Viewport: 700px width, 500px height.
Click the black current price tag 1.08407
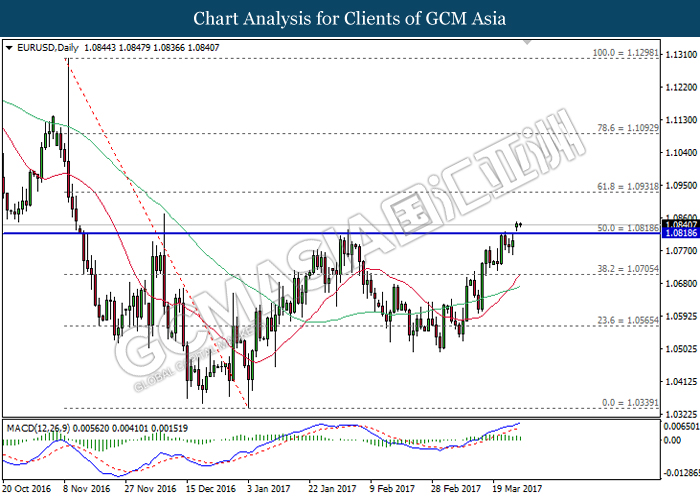(x=681, y=225)
